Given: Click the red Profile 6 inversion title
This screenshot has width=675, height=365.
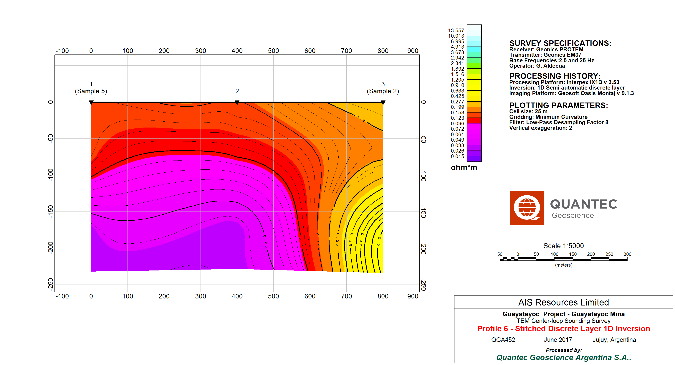Looking at the screenshot, I should [x=564, y=328].
